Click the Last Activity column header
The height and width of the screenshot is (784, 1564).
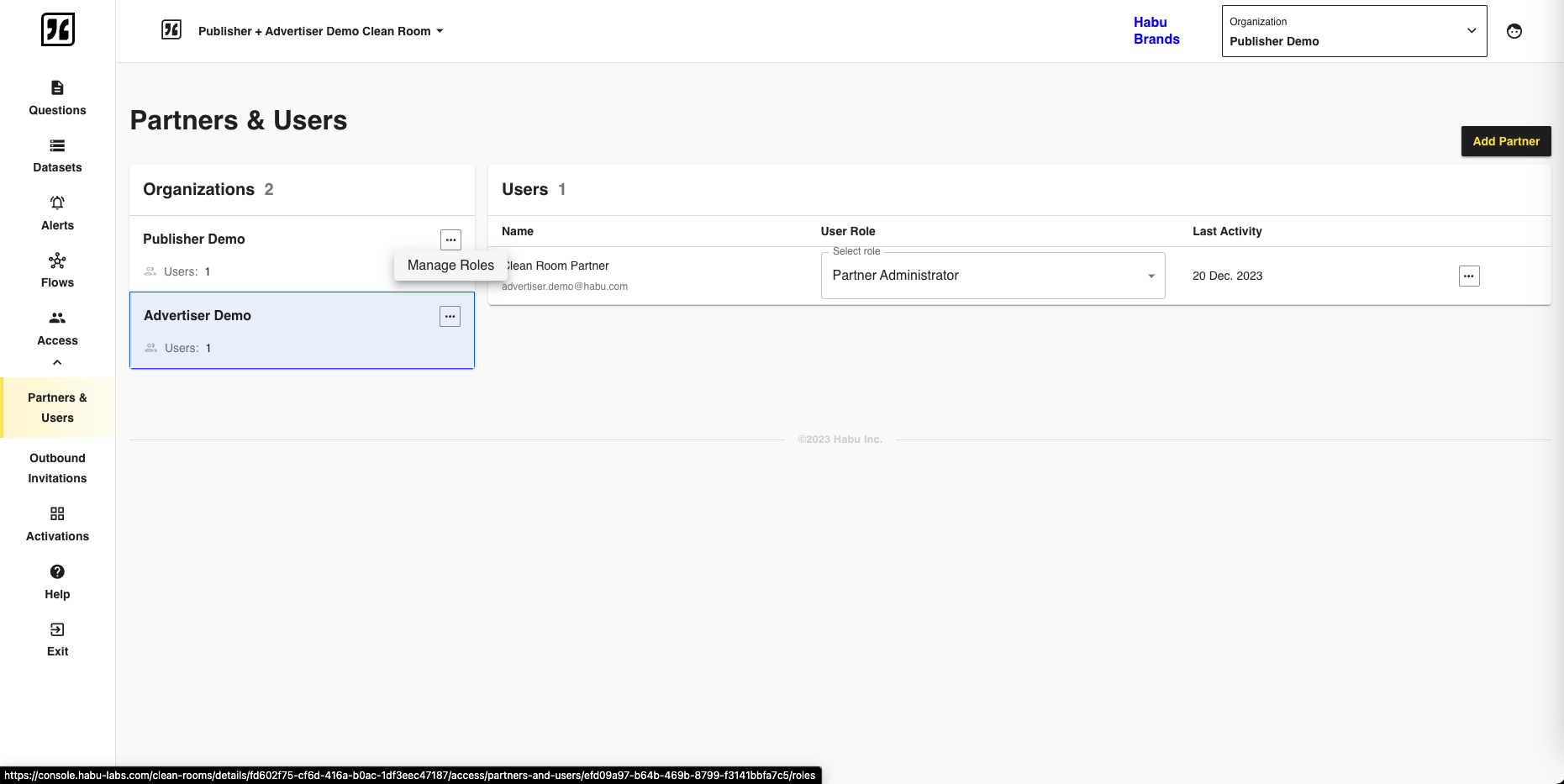[x=1227, y=231]
